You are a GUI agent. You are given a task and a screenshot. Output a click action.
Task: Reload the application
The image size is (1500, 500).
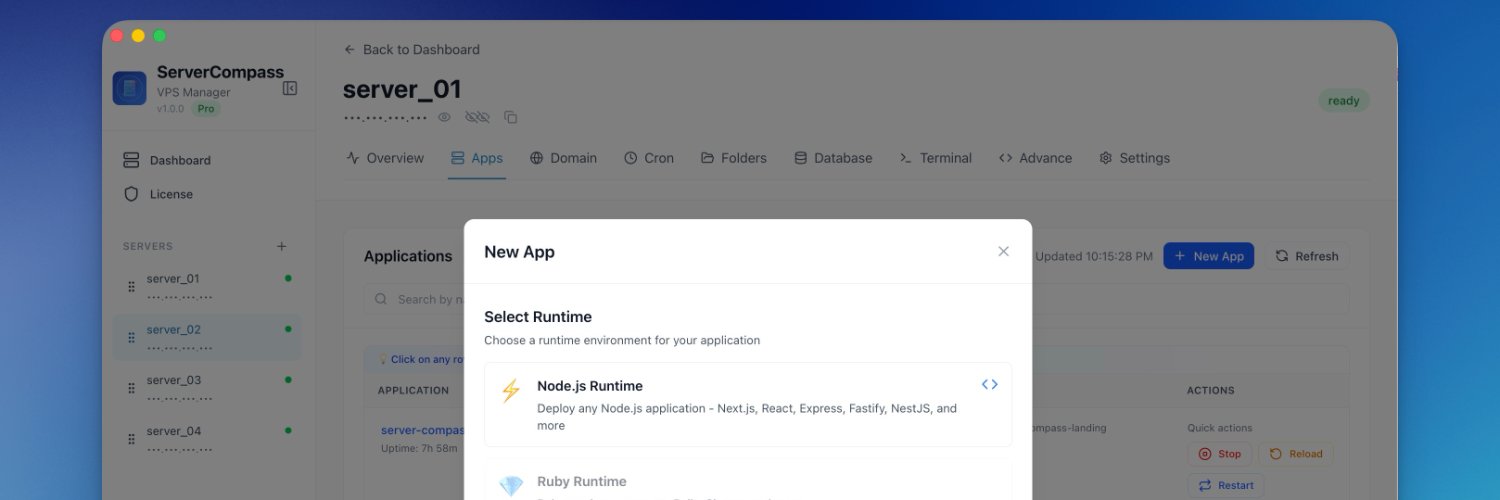1296,454
